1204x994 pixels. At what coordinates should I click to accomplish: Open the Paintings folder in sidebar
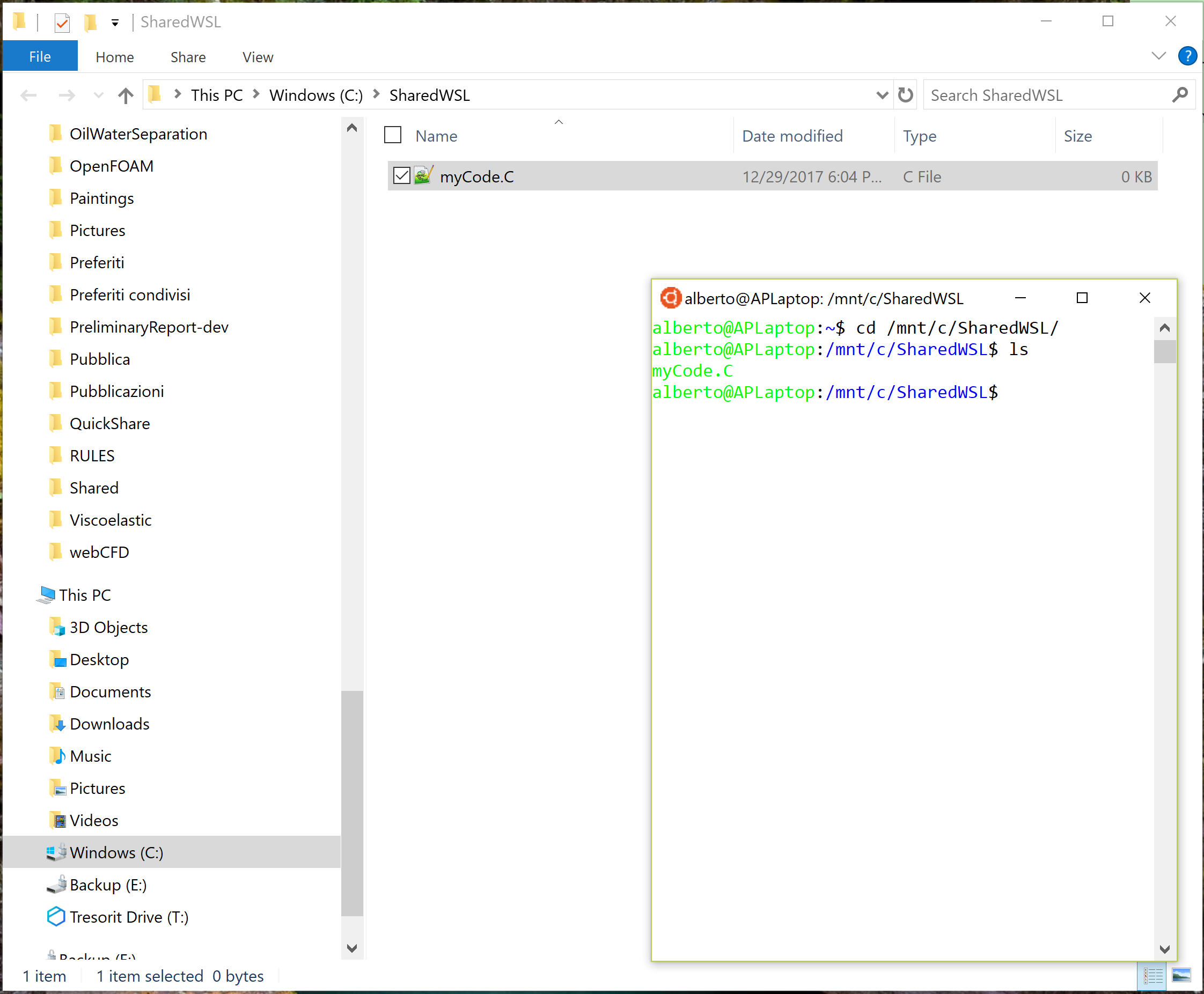click(102, 198)
